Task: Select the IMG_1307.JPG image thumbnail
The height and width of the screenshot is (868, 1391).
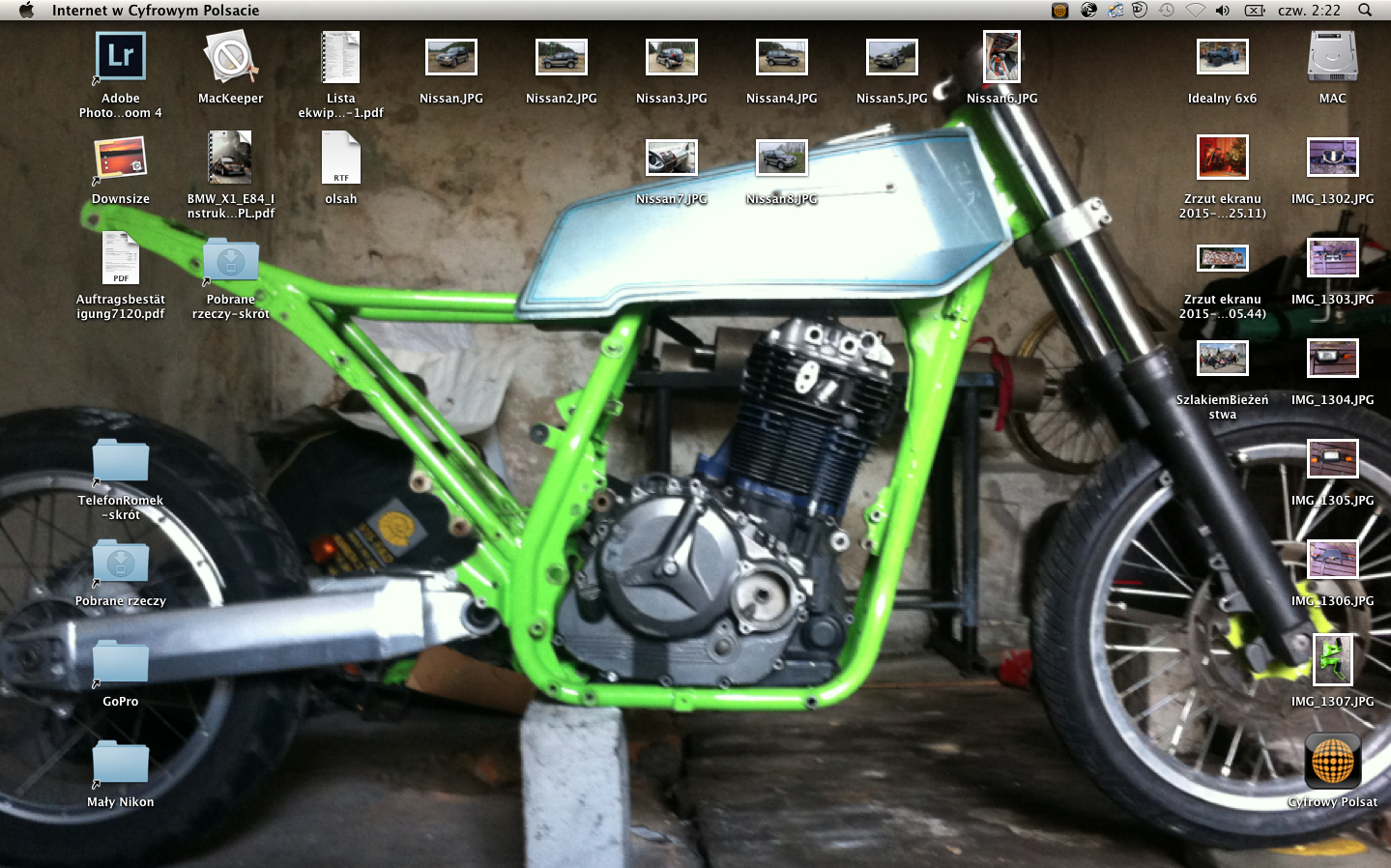Action: click(x=1332, y=660)
